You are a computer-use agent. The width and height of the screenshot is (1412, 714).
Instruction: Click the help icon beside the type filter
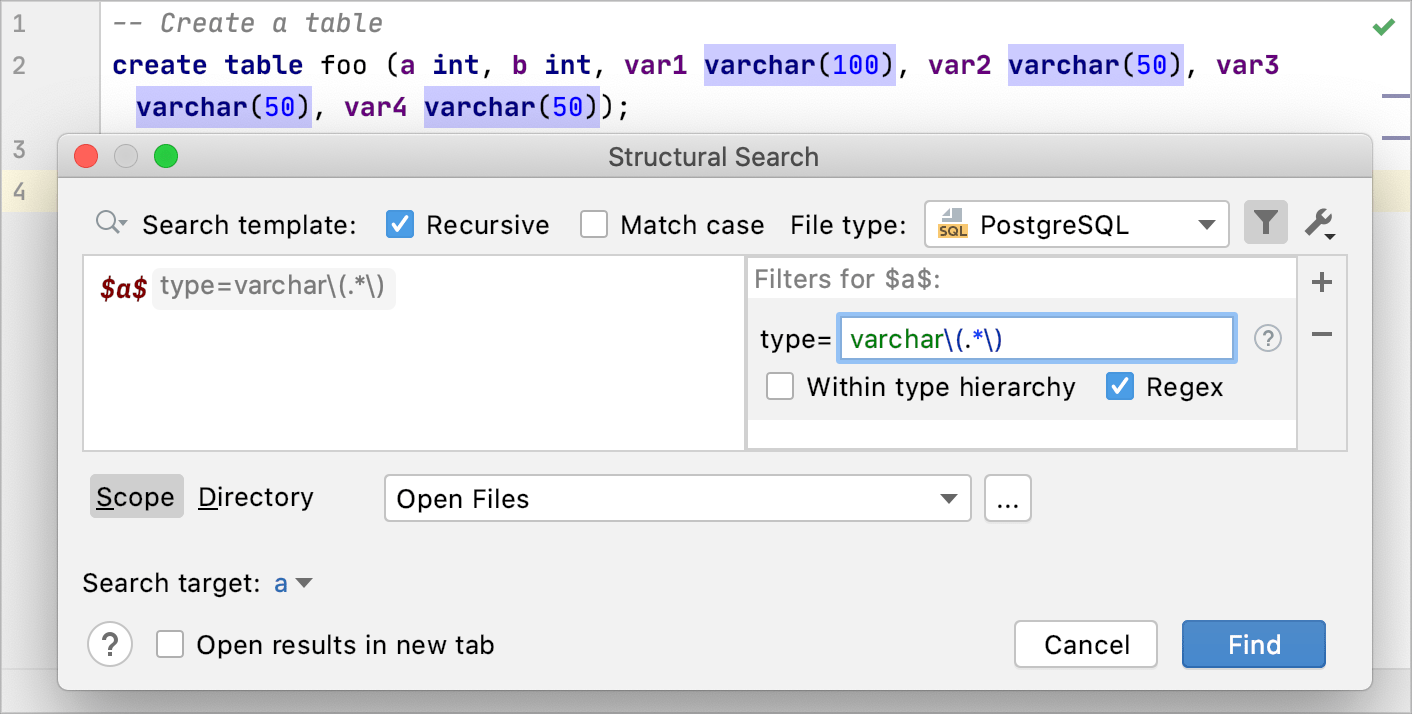coord(1267,338)
